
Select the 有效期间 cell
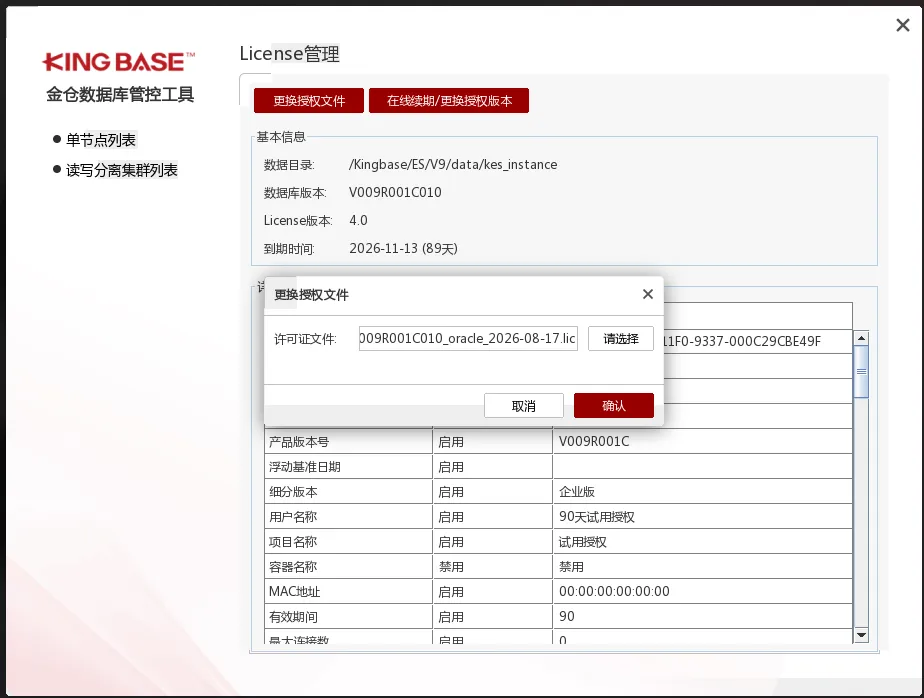pyautogui.click(x=348, y=616)
